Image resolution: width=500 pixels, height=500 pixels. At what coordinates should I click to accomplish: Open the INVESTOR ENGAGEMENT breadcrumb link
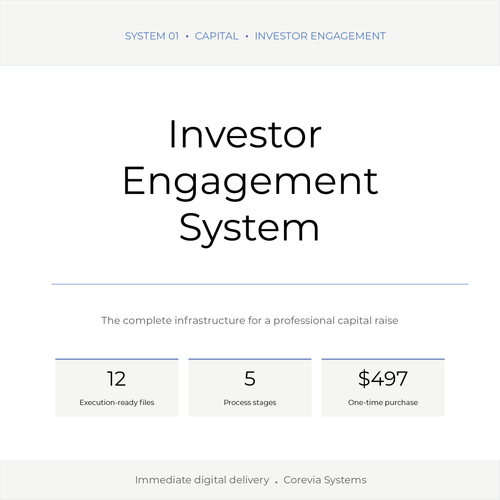[x=320, y=36]
